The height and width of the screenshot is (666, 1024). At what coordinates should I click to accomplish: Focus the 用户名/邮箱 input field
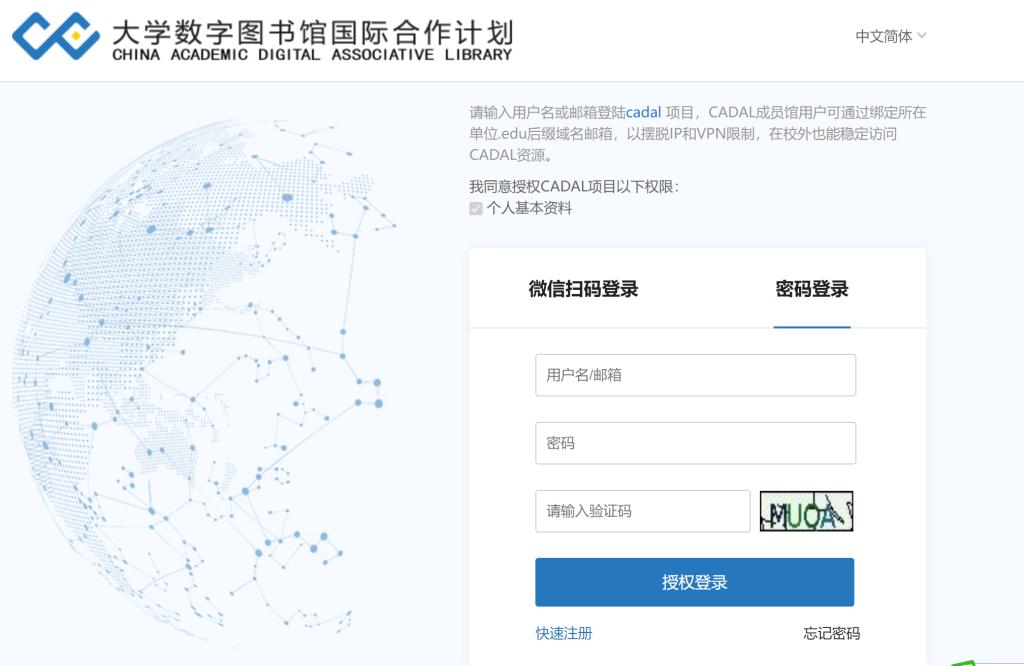tap(695, 375)
